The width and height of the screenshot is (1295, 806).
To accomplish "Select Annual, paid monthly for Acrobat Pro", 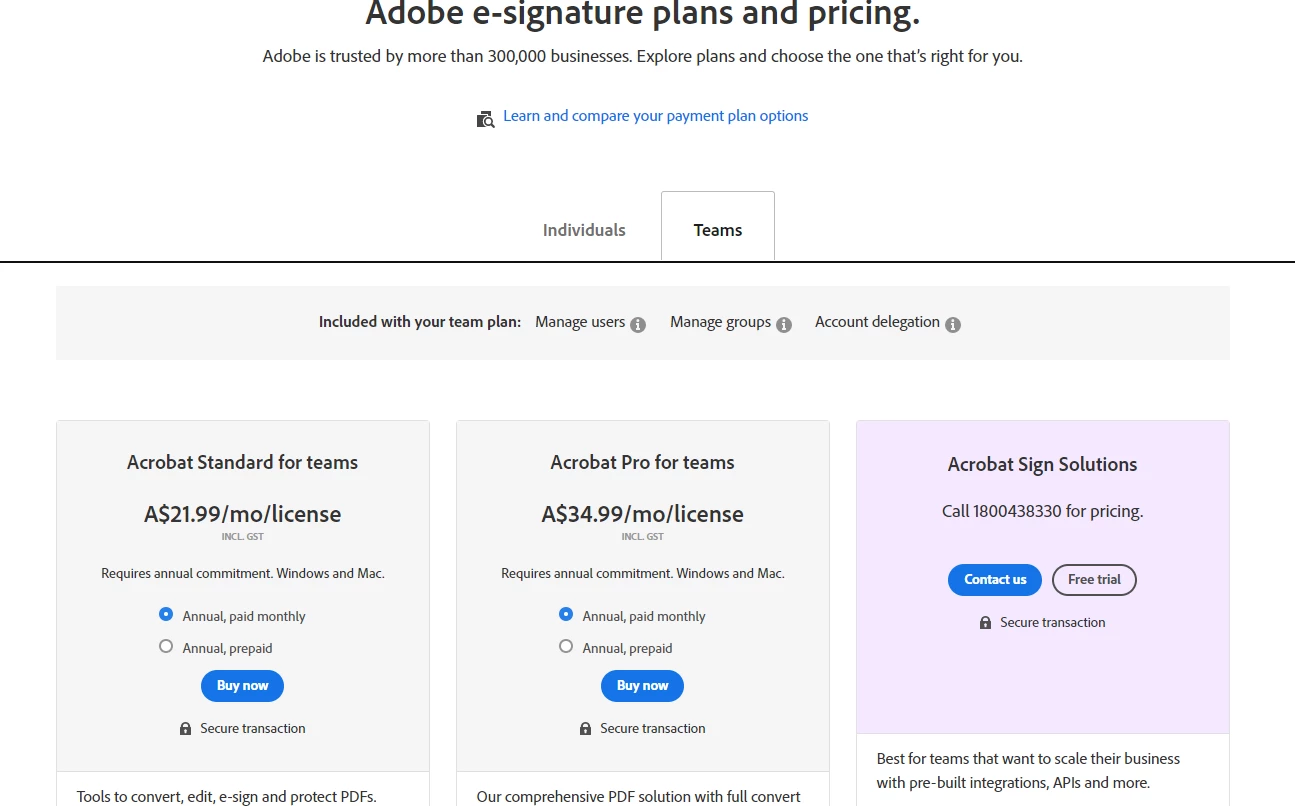I will pos(566,614).
